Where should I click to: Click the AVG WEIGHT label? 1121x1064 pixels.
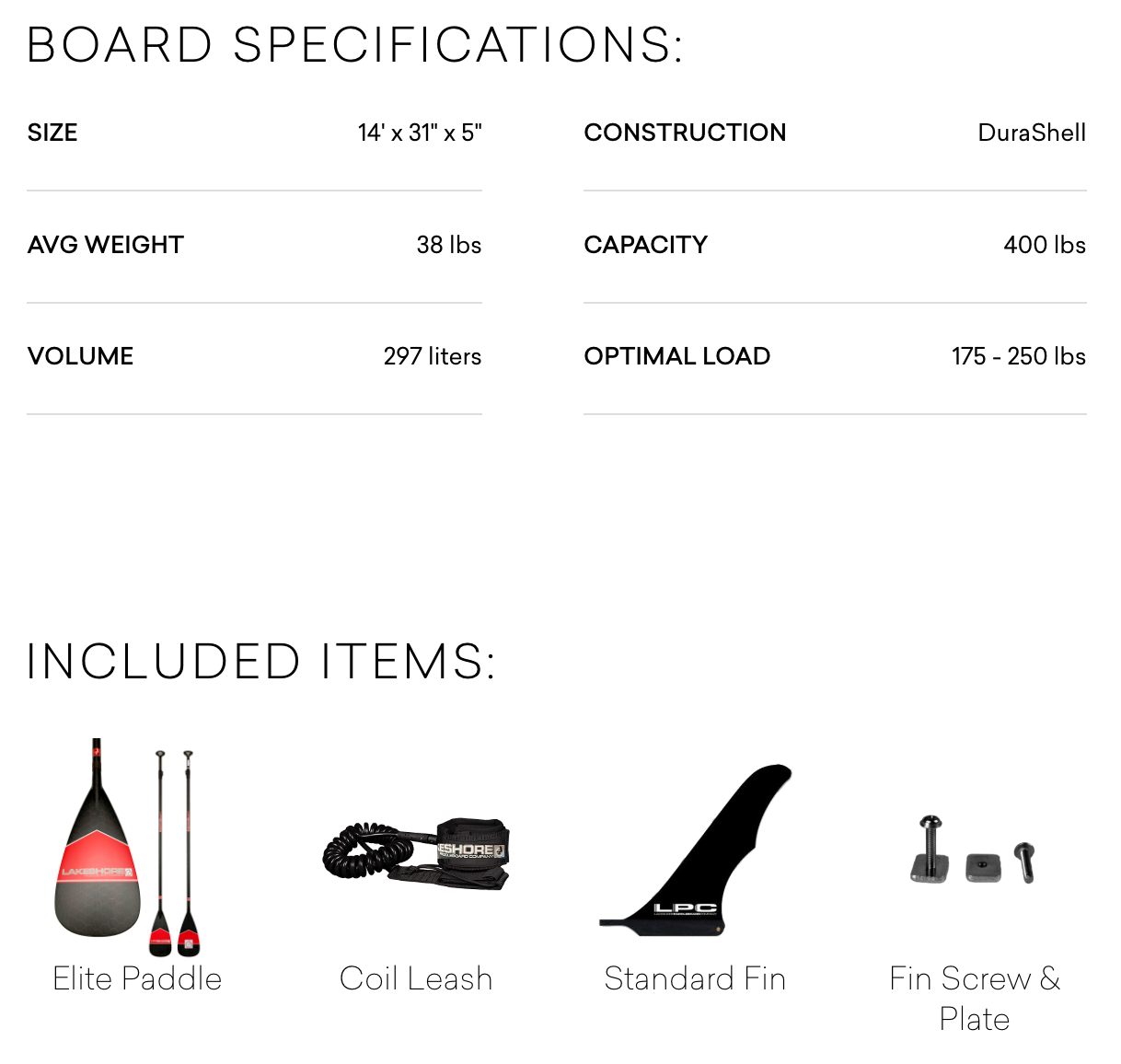click(106, 245)
